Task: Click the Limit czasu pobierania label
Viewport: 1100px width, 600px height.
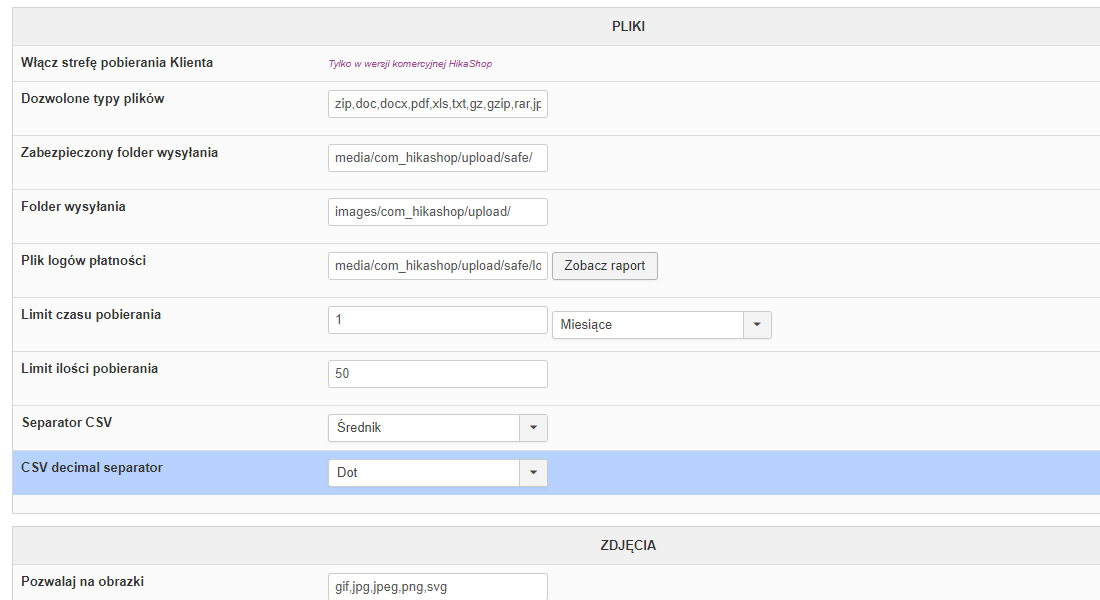Action: [91, 314]
